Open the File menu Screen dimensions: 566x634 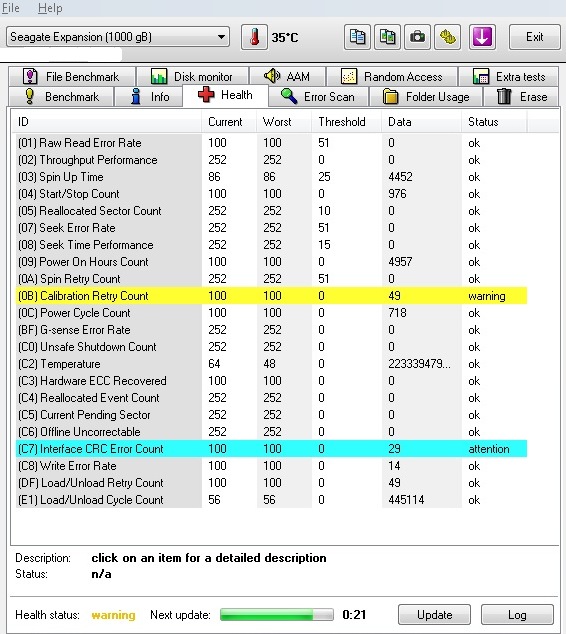pos(10,8)
